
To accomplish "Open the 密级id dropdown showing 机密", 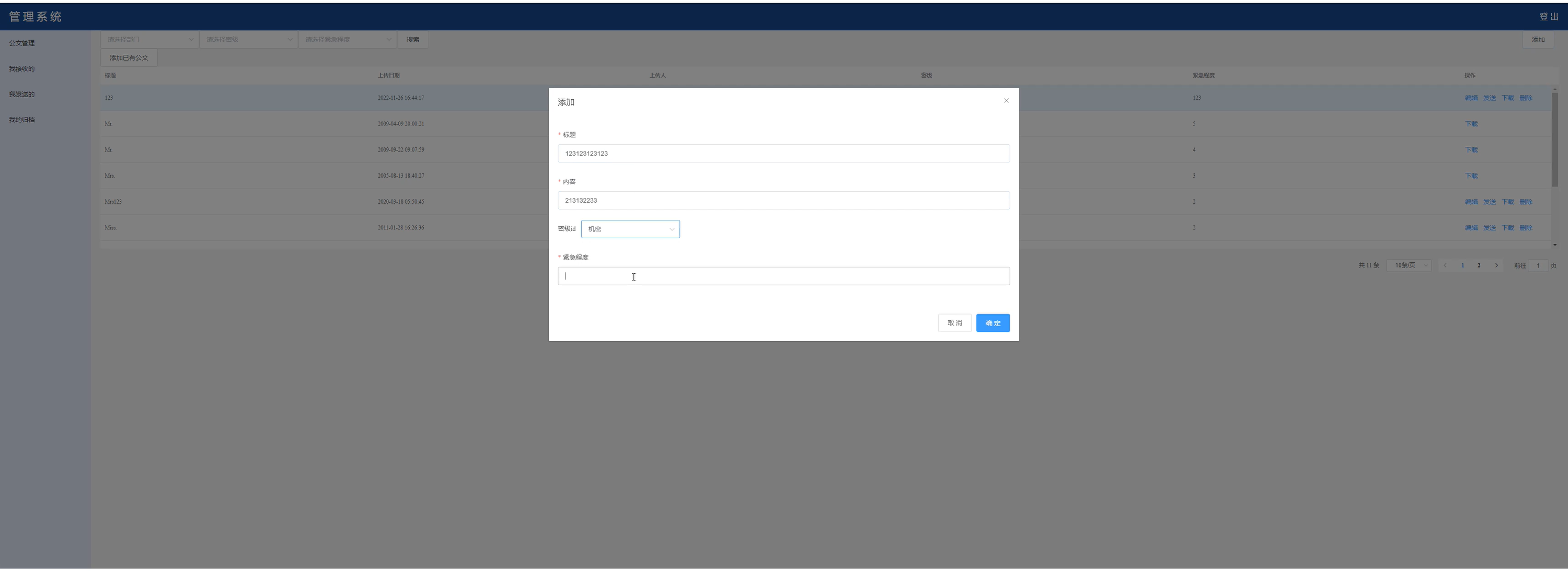I will click(x=630, y=229).
